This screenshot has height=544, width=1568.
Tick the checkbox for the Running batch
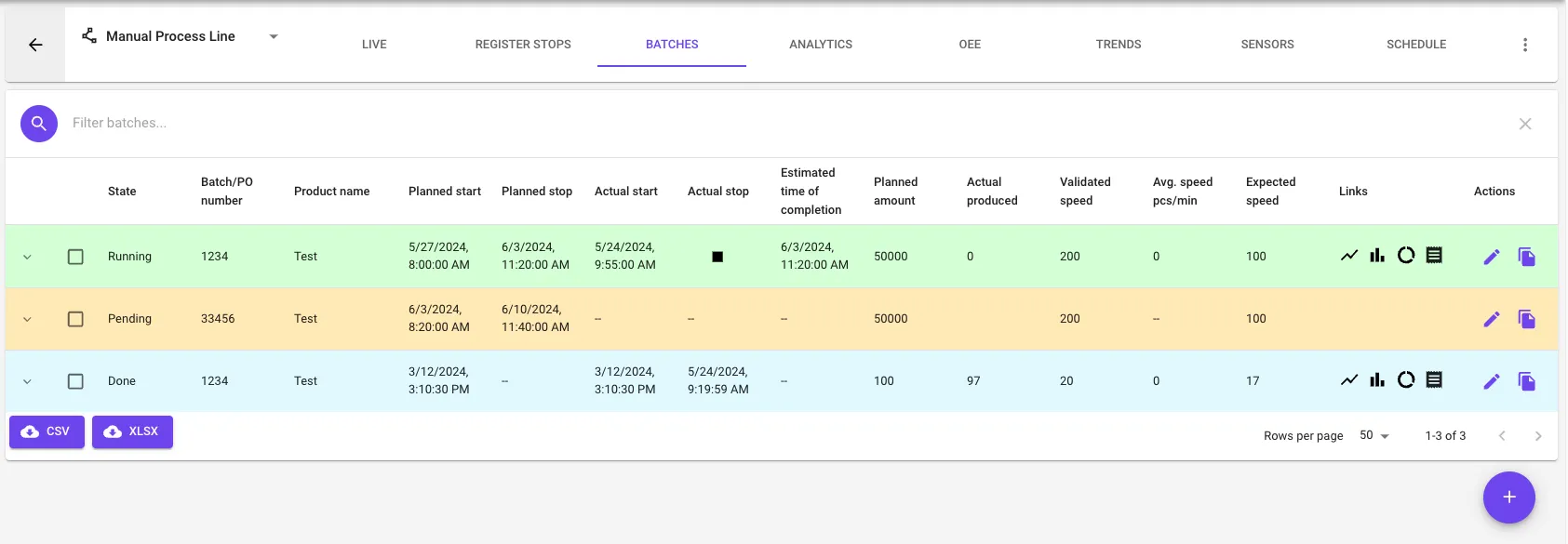75,257
